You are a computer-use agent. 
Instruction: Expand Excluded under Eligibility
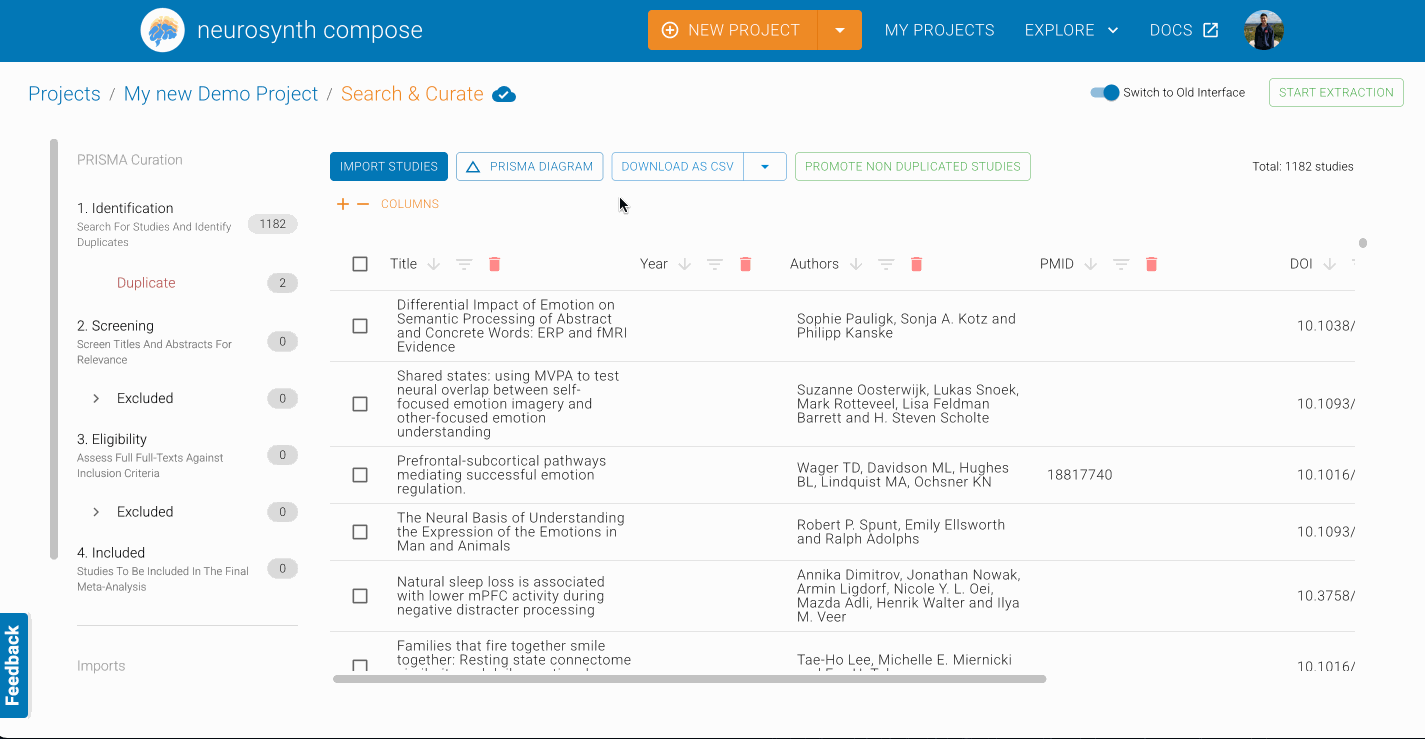(96, 512)
